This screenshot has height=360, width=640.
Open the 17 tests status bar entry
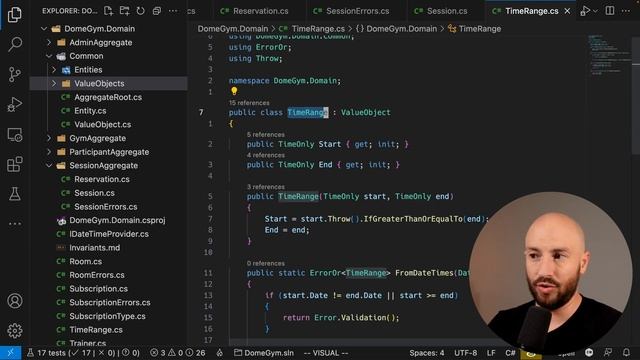(x=83, y=353)
